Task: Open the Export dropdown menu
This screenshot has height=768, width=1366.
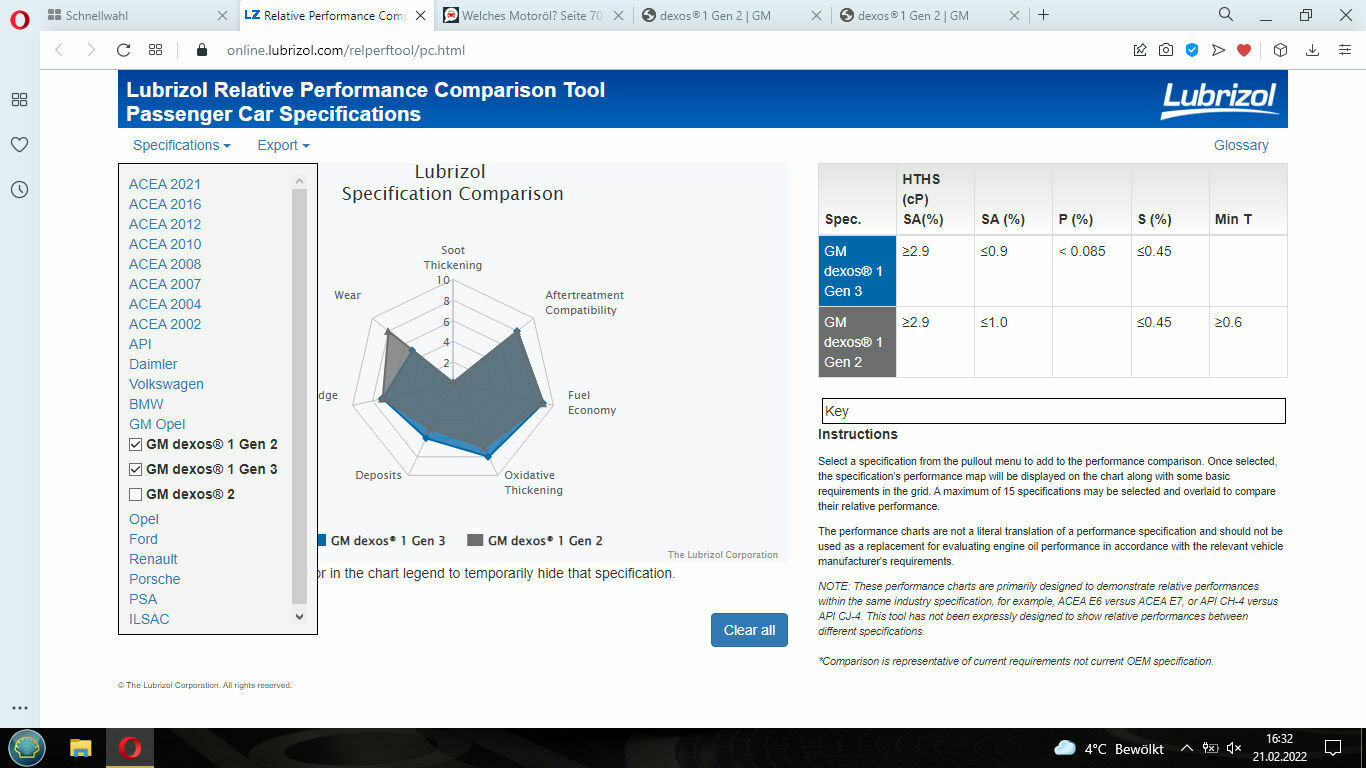Action: click(282, 145)
